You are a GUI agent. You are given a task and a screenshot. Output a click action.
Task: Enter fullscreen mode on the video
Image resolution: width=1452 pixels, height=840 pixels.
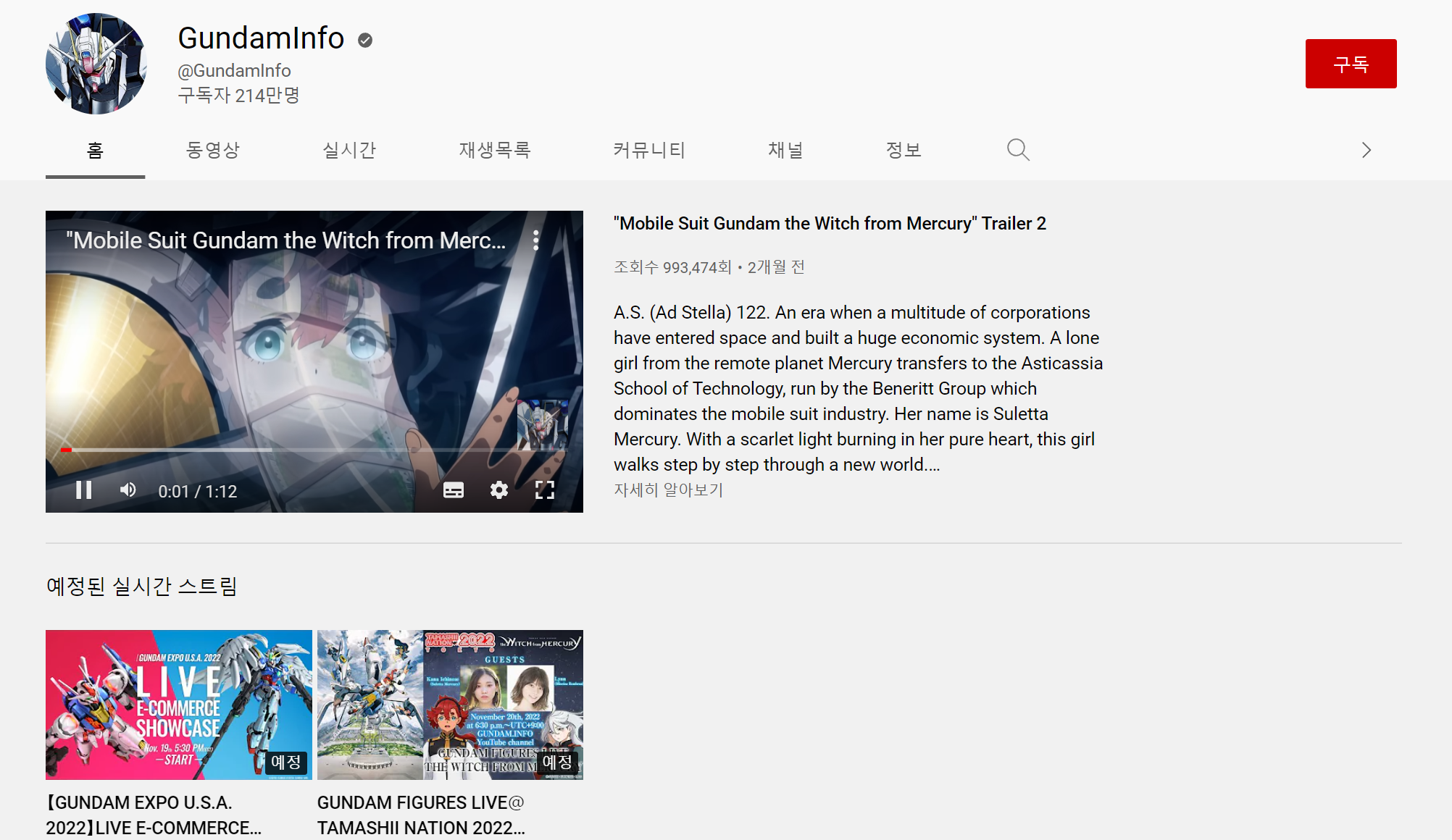[x=544, y=490]
